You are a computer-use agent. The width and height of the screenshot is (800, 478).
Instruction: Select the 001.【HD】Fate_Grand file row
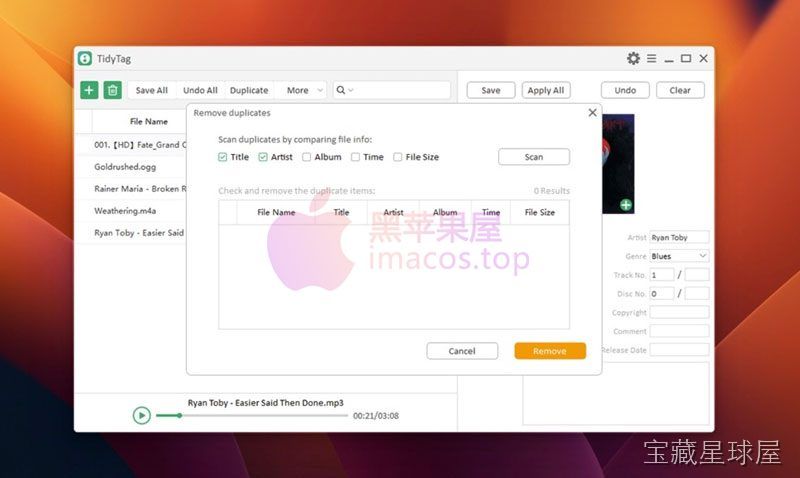(x=131, y=145)
